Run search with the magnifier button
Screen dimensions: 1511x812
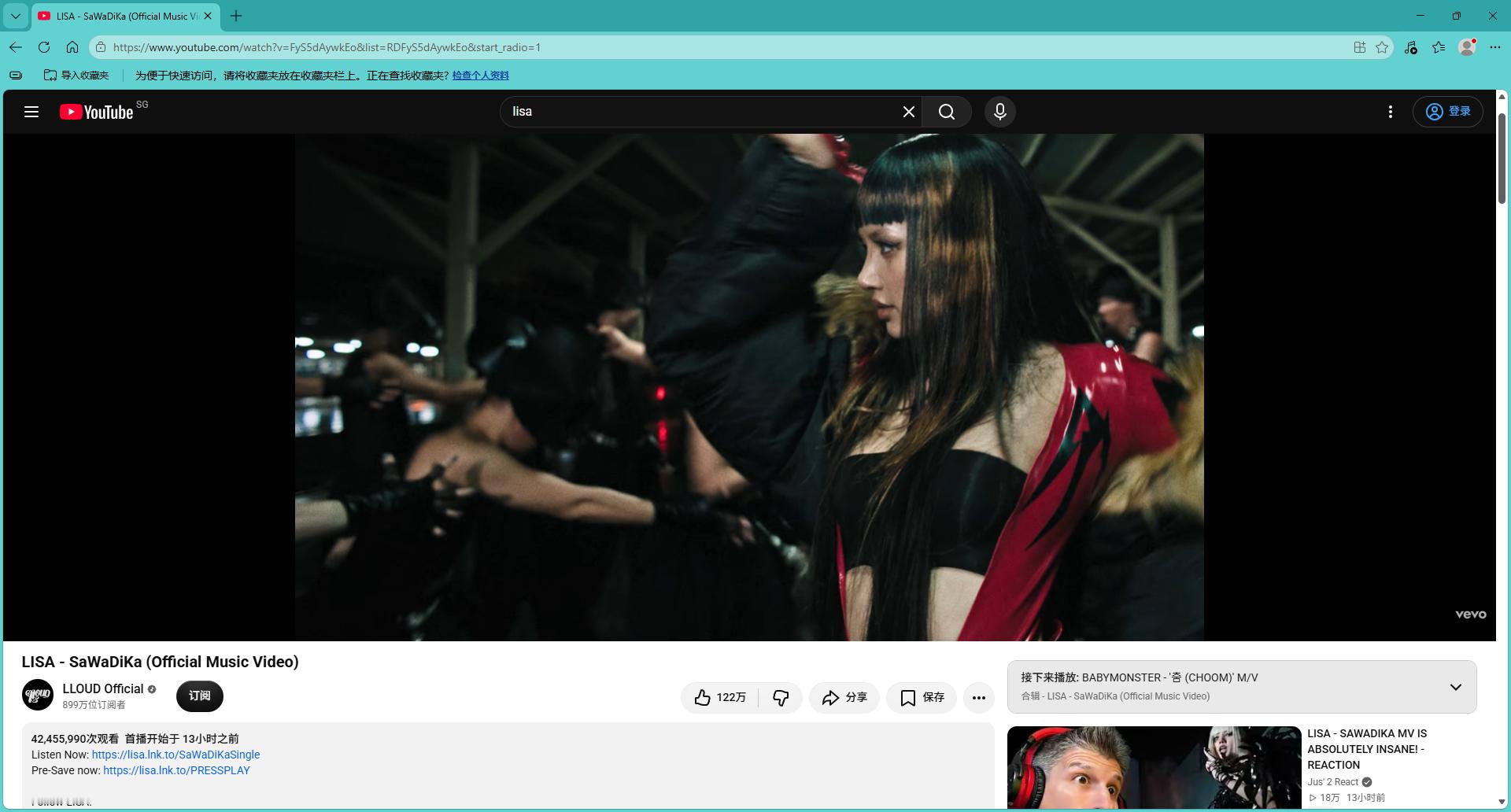[947, 112]
